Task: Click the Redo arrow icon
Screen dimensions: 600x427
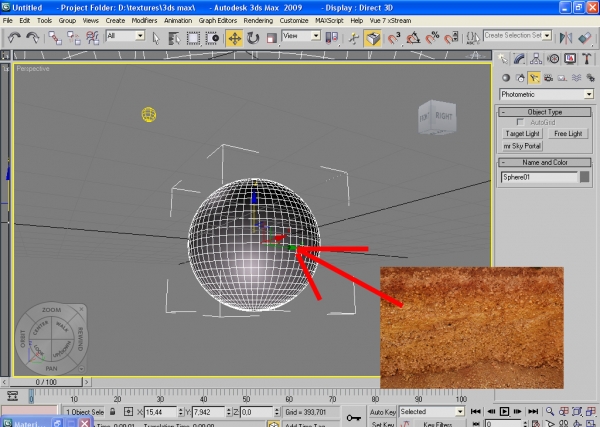Action: point(33,38)
